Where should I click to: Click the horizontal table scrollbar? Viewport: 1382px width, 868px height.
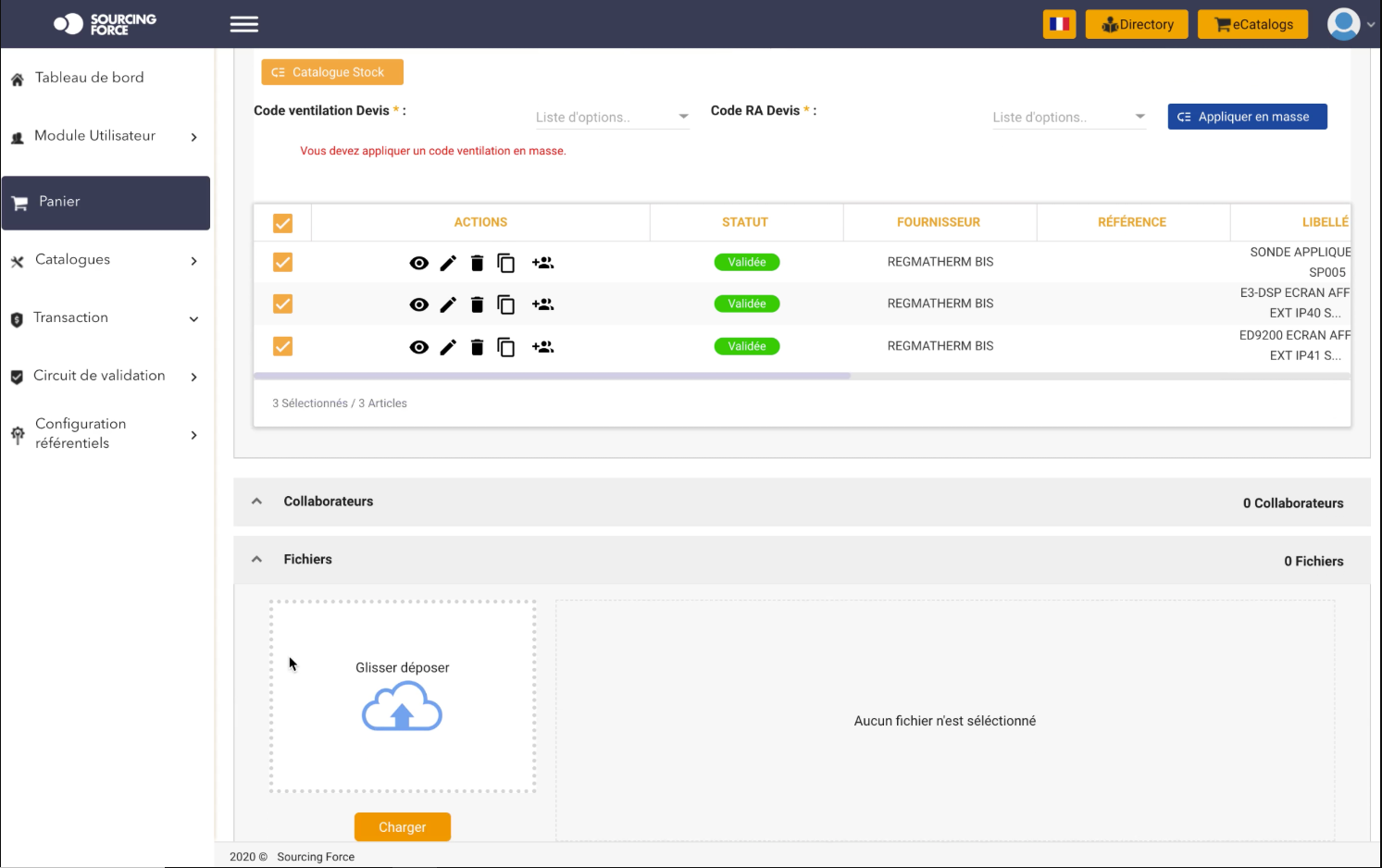[552, 376]
